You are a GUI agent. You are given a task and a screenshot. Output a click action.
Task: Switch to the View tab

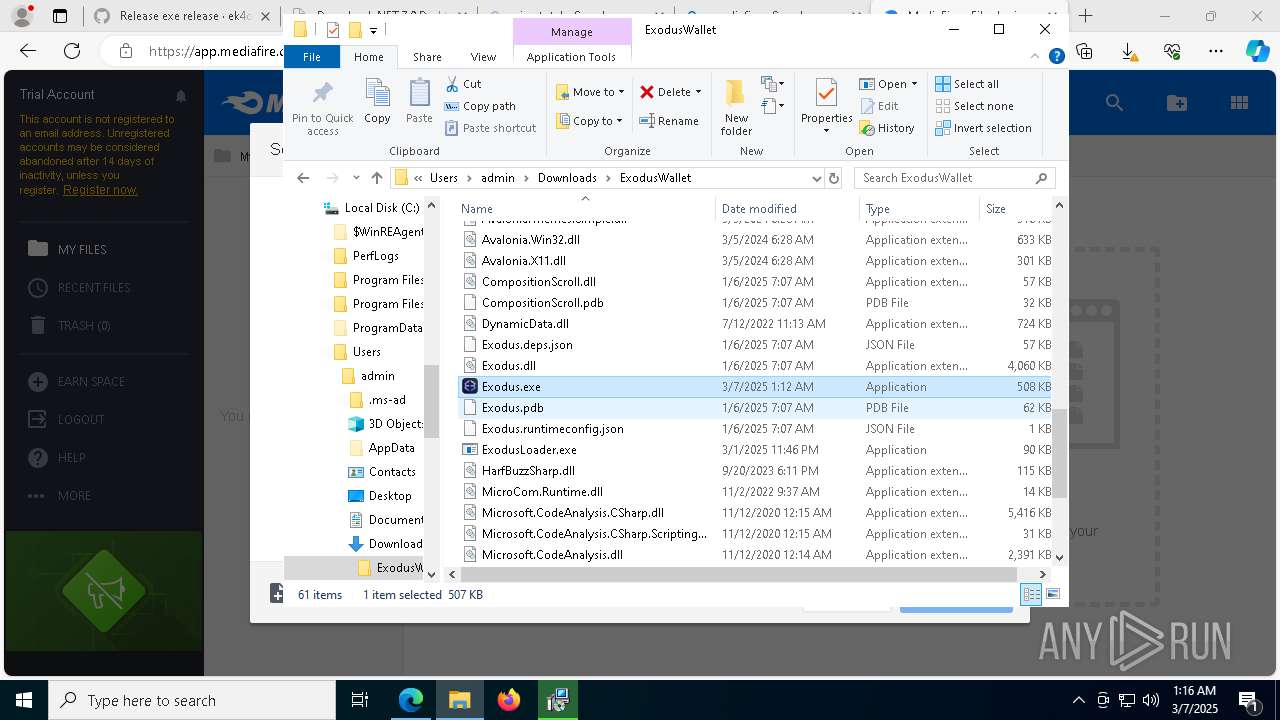point(483,57)
